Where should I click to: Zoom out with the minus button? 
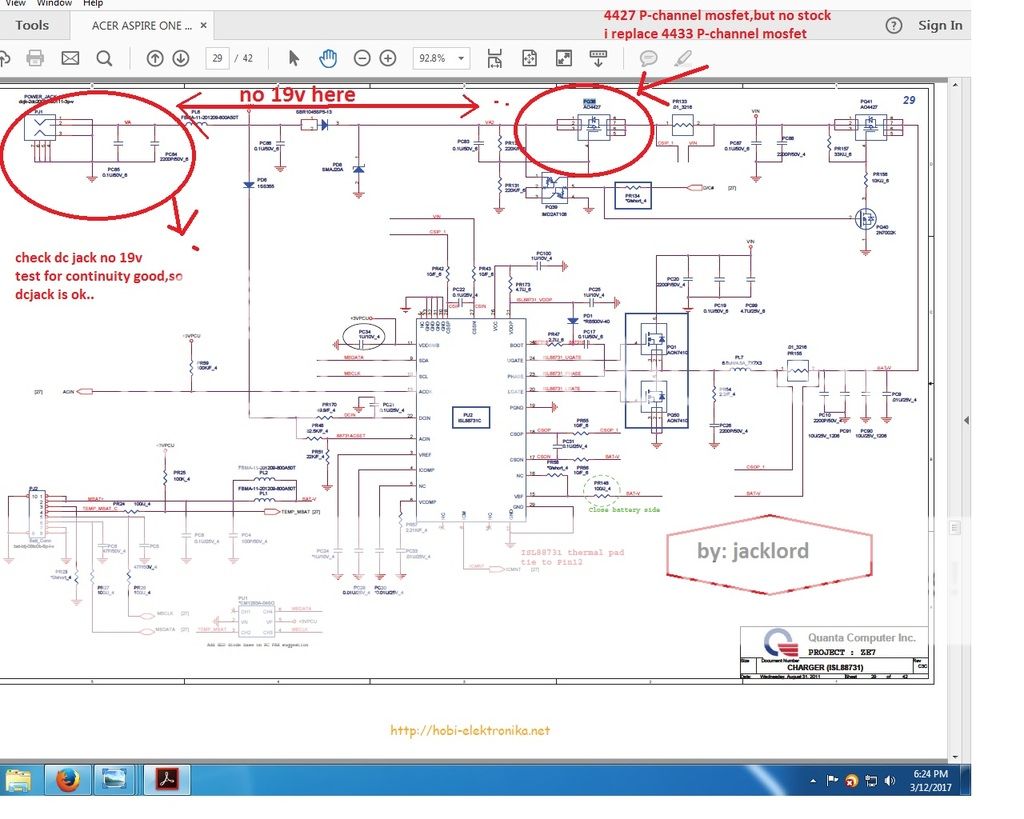pyautogui.click(x=362, y=58)
